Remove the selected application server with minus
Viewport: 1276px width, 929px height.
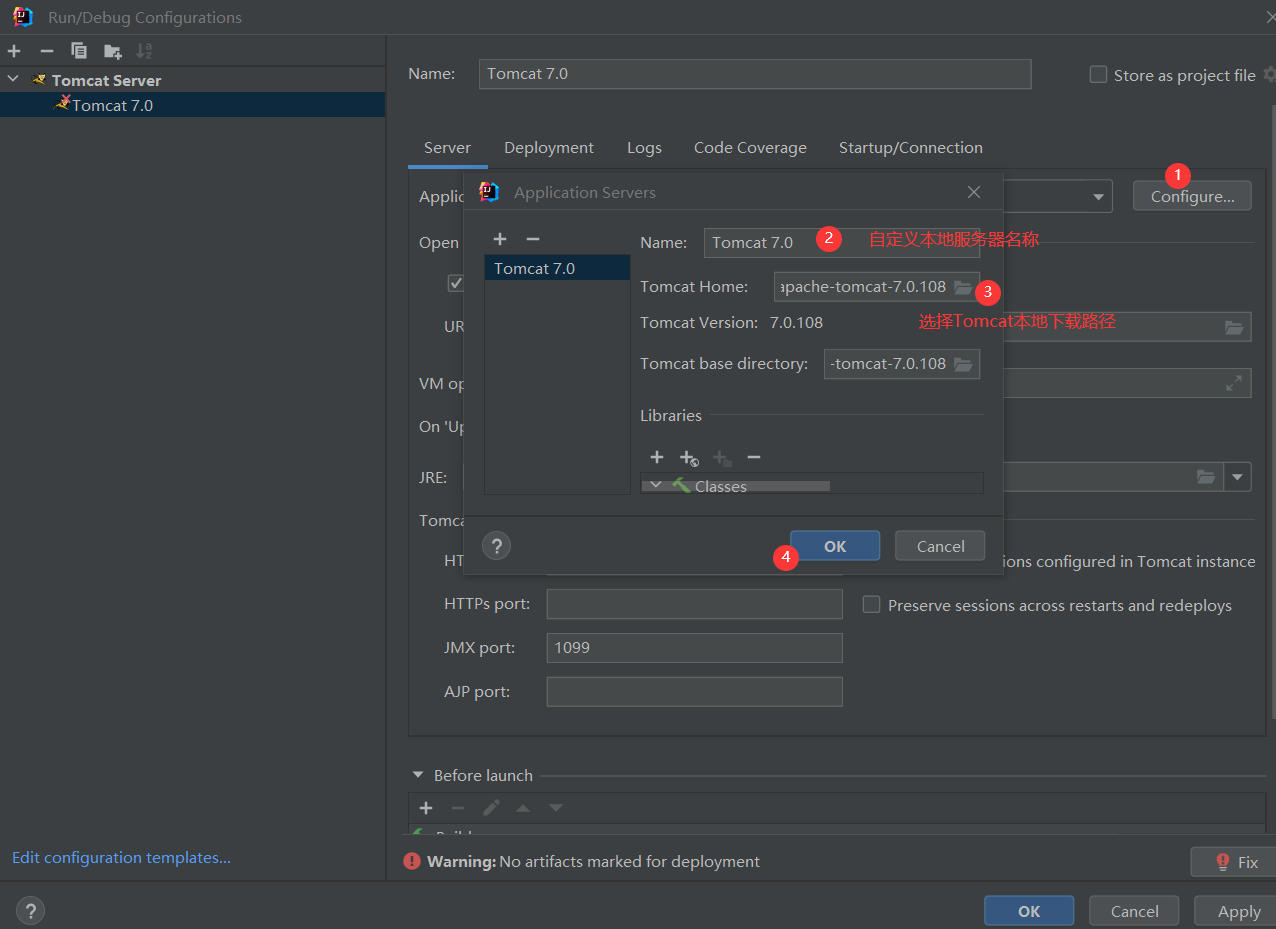point(533,239)
